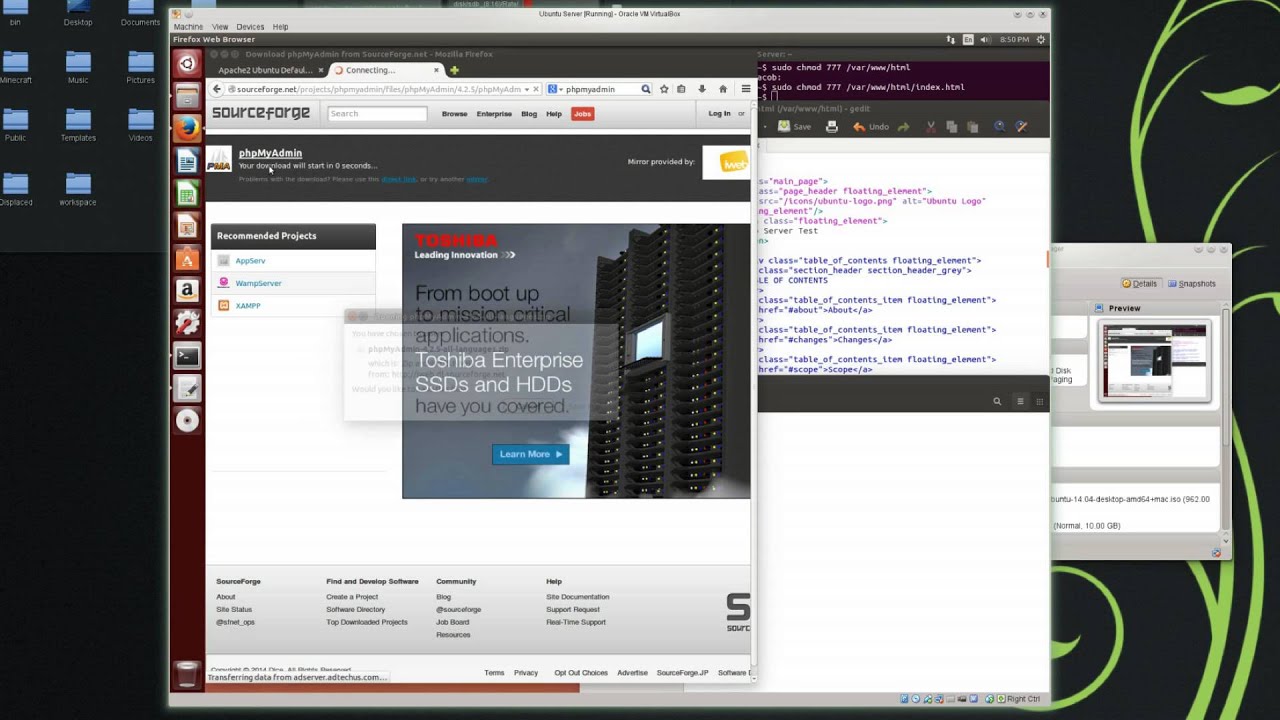Open Firefox hamburger menu
The image size is (1280, 720).
(x=745, y=89)
